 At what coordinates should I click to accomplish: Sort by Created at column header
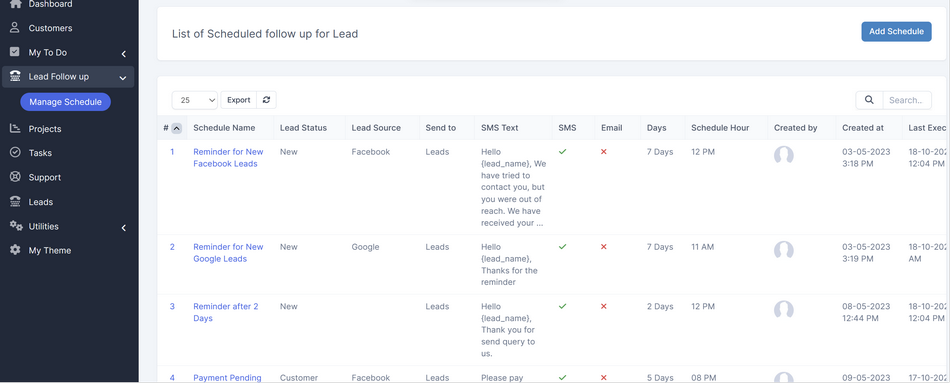(863, 128)
